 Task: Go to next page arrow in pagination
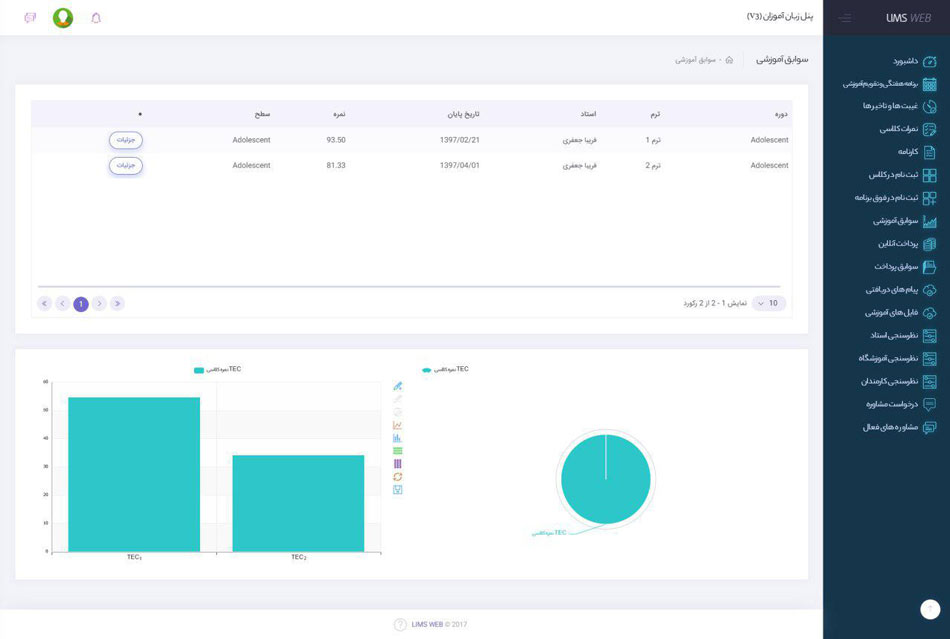pos(62,303)
